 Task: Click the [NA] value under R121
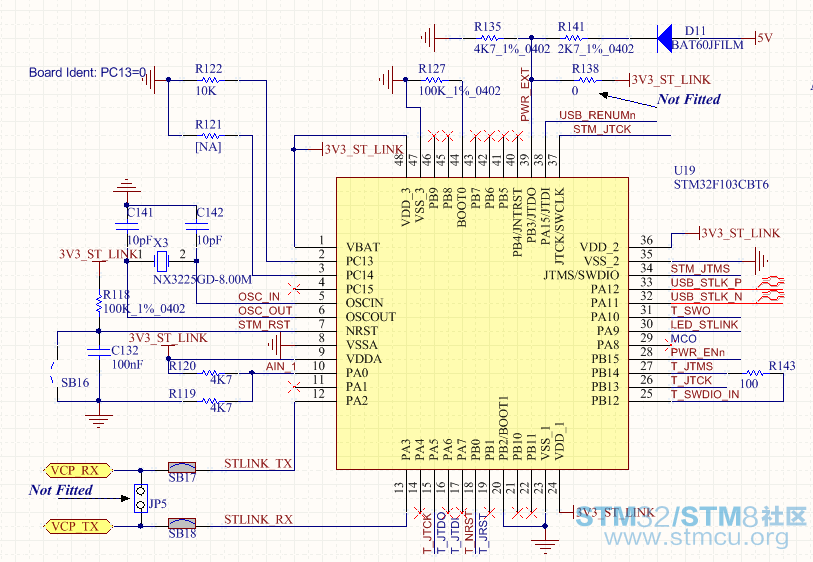pyautogui.click(x=208, y=147)
